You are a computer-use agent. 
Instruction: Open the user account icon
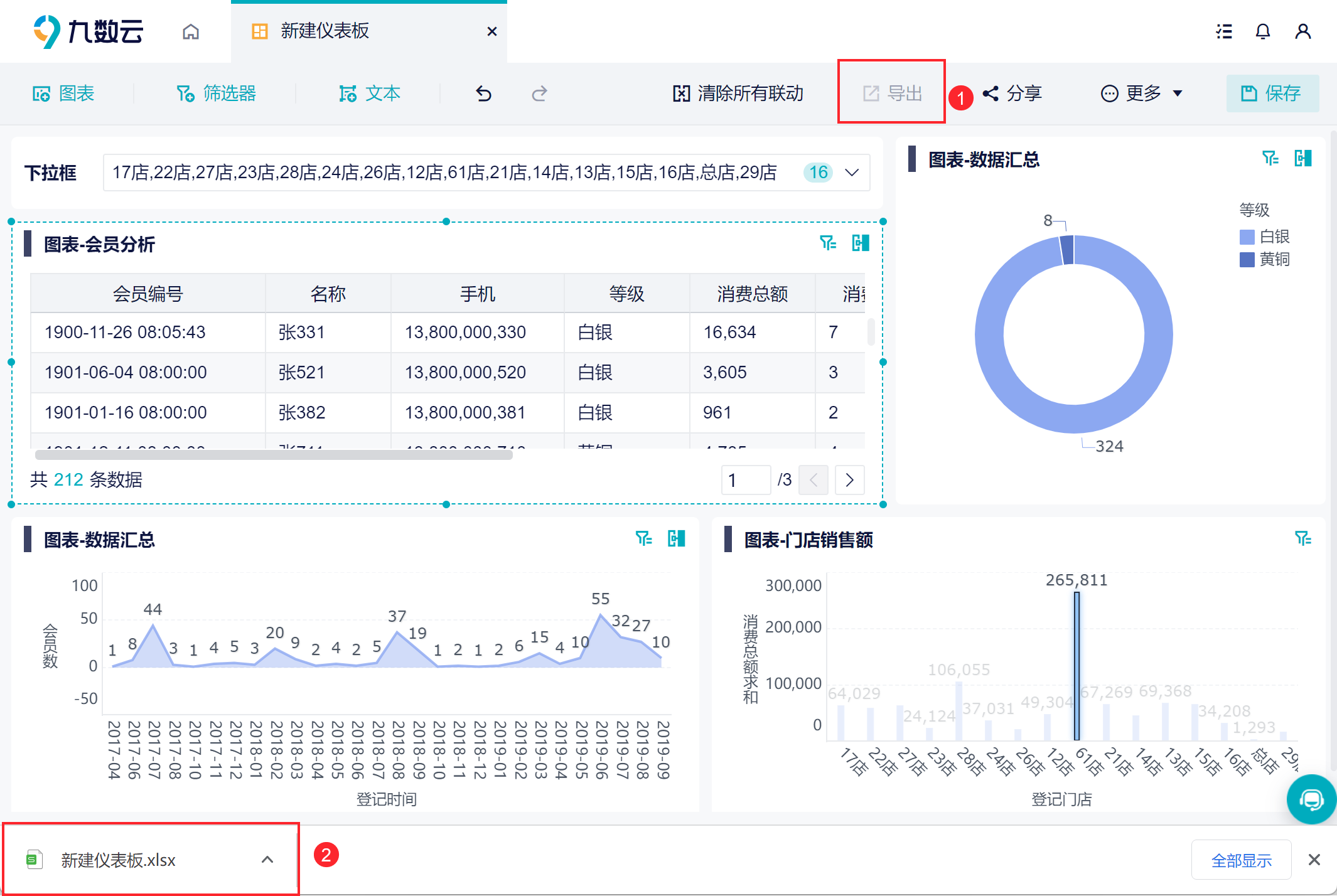point(1303,31)
